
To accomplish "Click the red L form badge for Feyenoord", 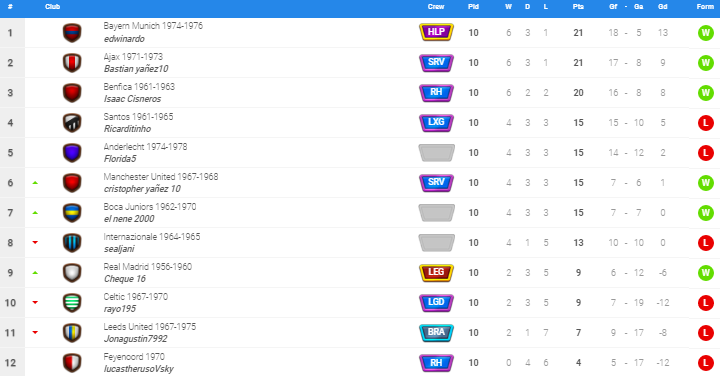I will click(706, 363).
